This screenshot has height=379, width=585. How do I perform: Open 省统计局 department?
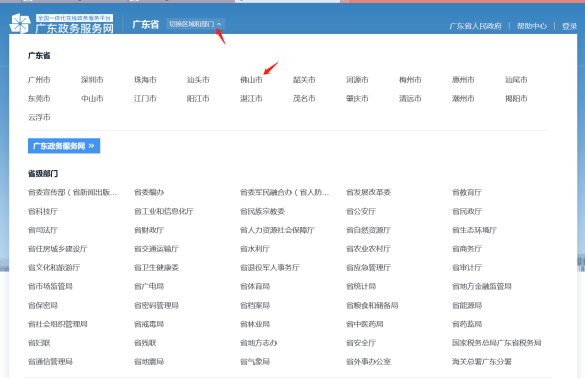pos(361,286)
